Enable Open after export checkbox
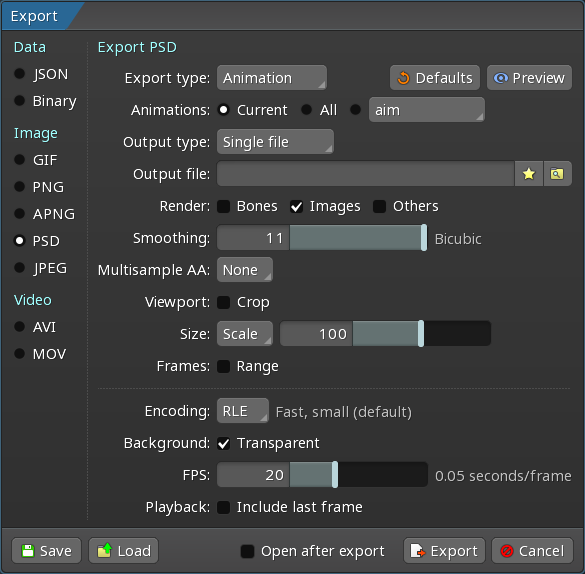This screenshot has width=585, height=574. 247,551
